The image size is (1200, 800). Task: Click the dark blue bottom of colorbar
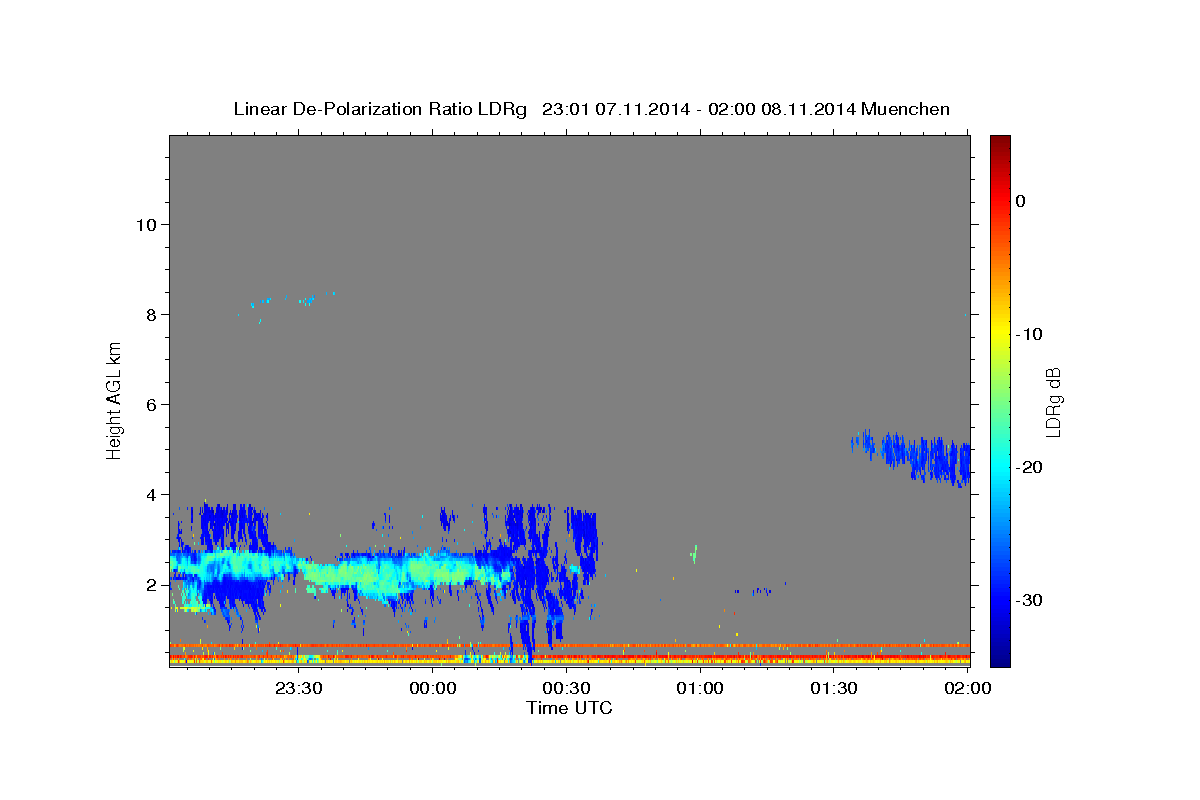pos(1000,656)
